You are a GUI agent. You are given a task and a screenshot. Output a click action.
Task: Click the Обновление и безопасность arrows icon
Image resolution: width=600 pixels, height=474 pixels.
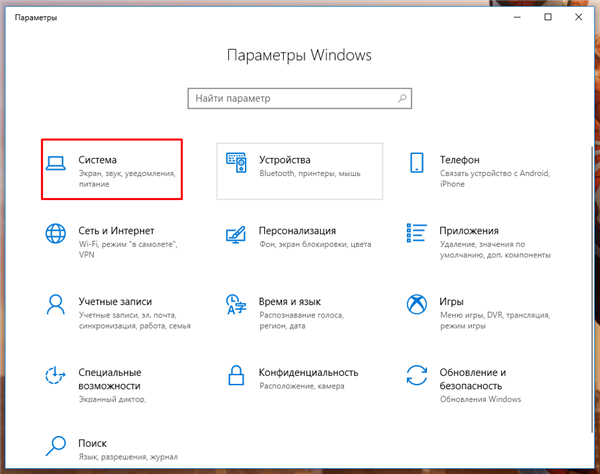pyautogui.click(x=417, y=375)
